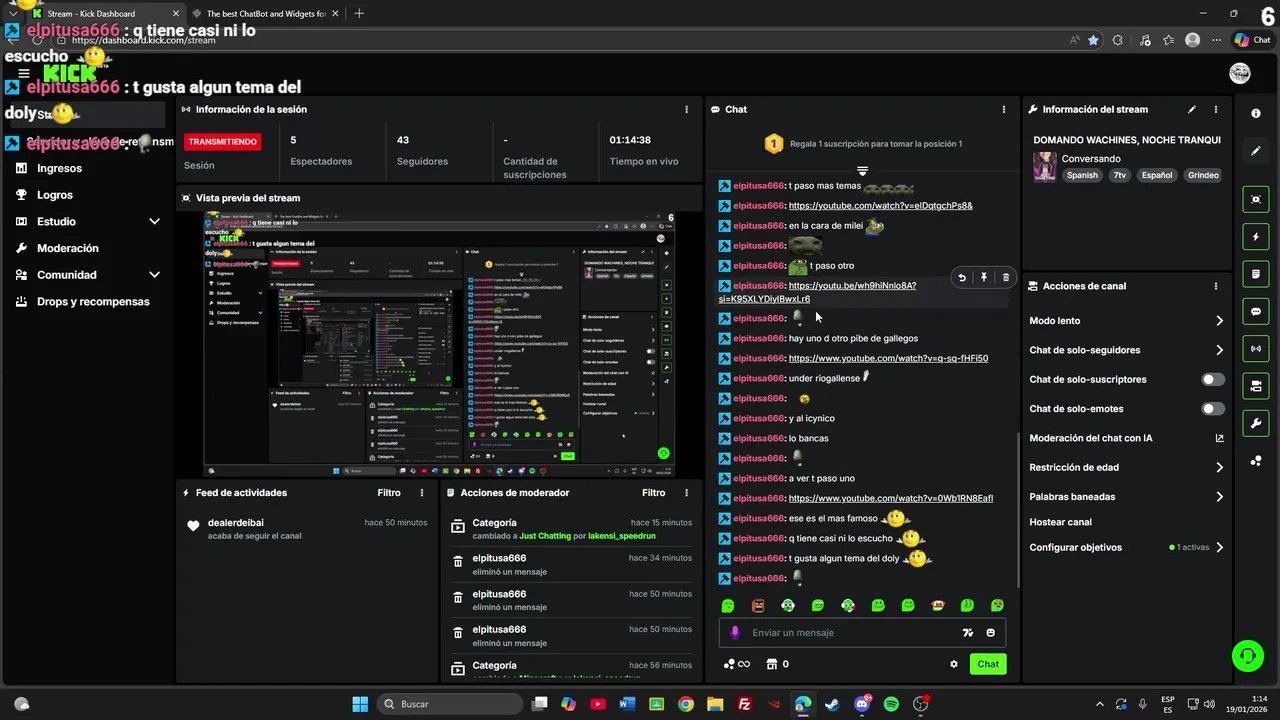This screenshot has width=1280, height=720.
Task: Click Hostear canal action
Action: [x=1060, y=522]
